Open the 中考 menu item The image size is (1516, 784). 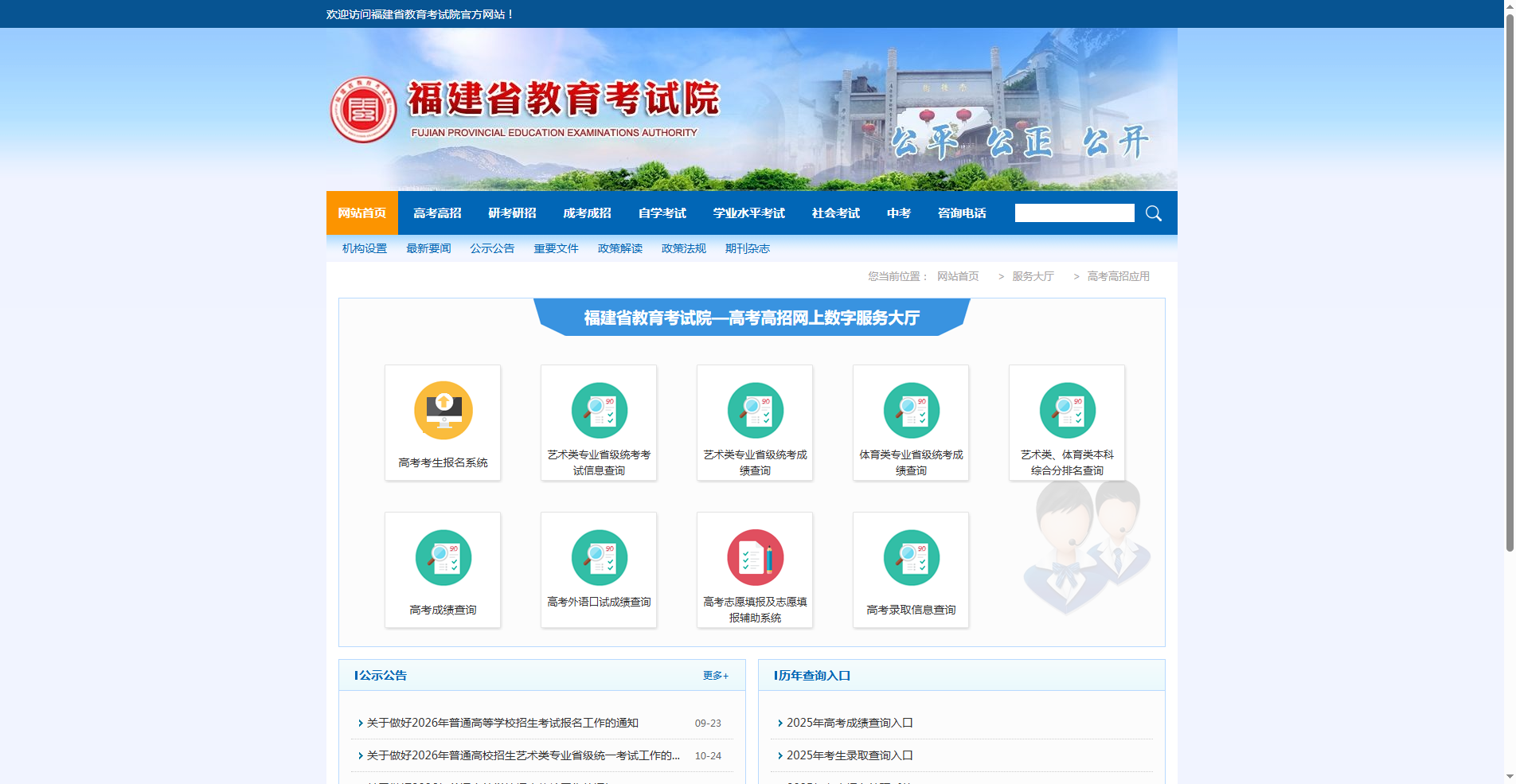coord(898,213)
